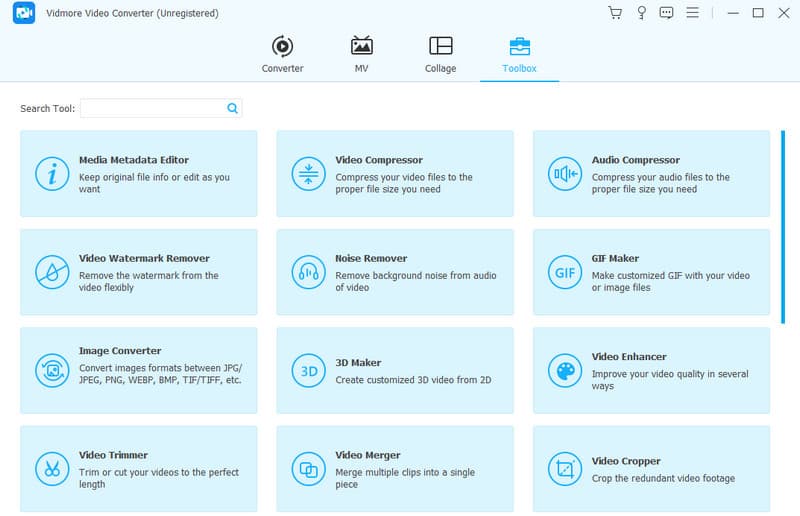Switch to the Collage tab
Viewport: 800px width, 516px height.
(x=440, y=54)
